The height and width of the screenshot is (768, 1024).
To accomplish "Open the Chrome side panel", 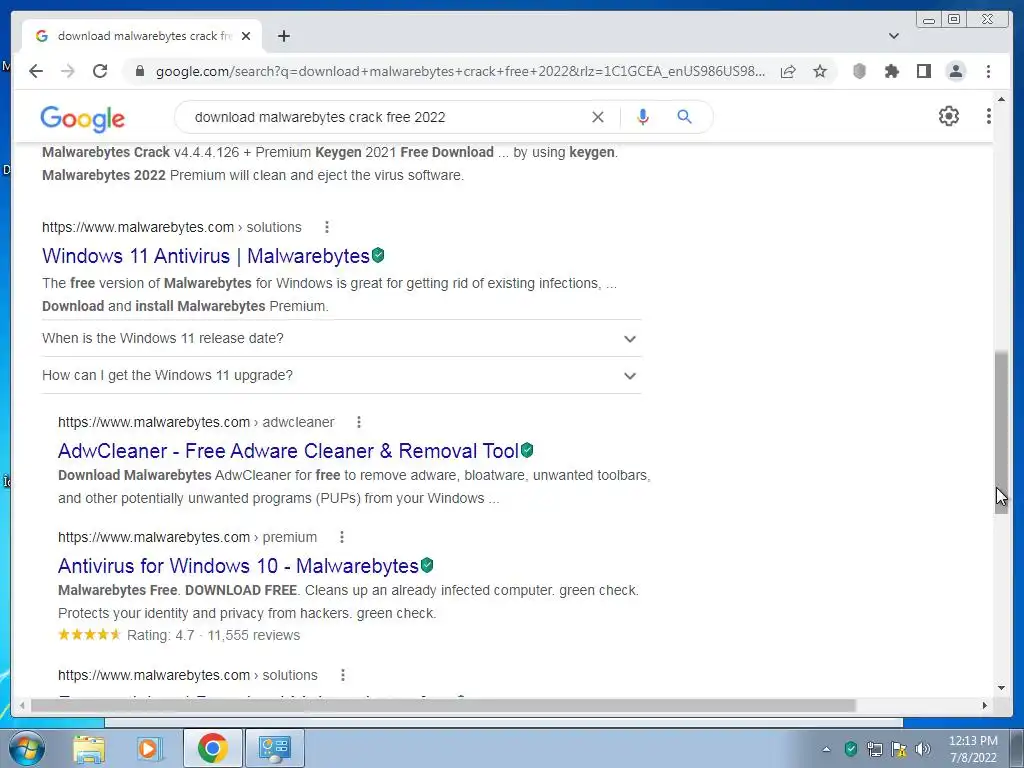I will (x=923, y=71).
